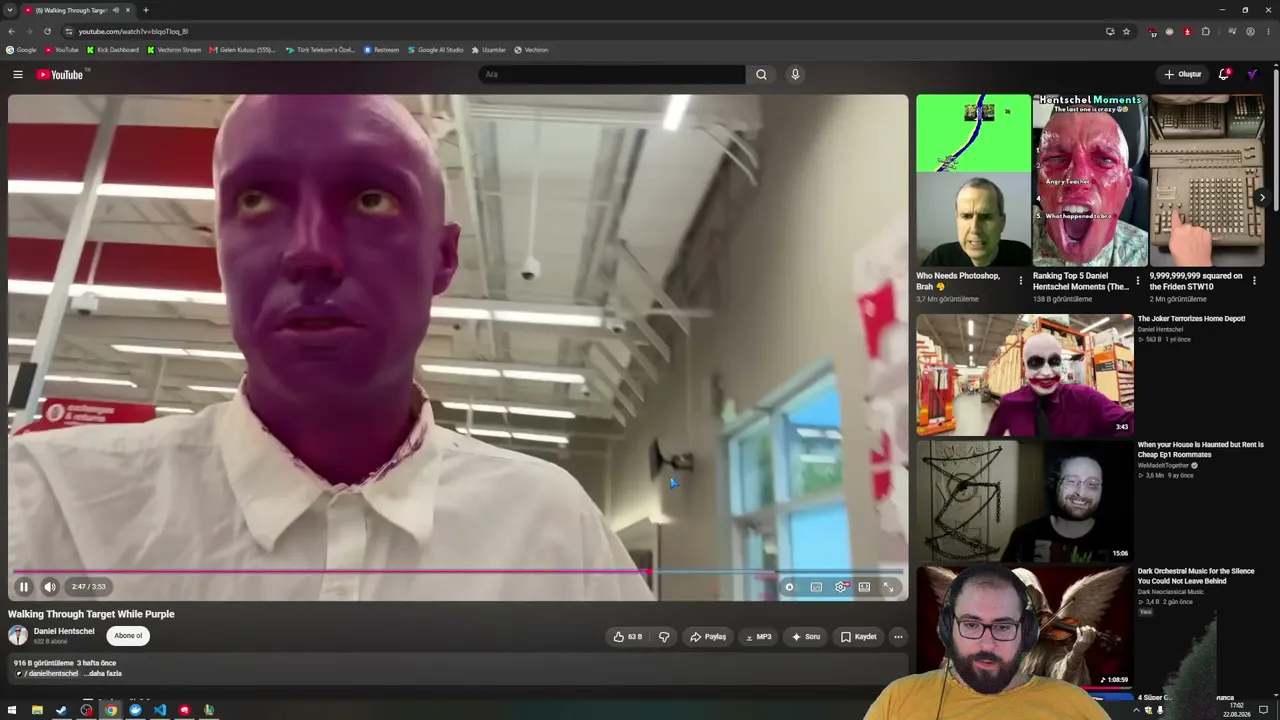Enter fullscreen mode
Image resolution: width=1280 pixels, height=720 pixels.
[888, 587]
